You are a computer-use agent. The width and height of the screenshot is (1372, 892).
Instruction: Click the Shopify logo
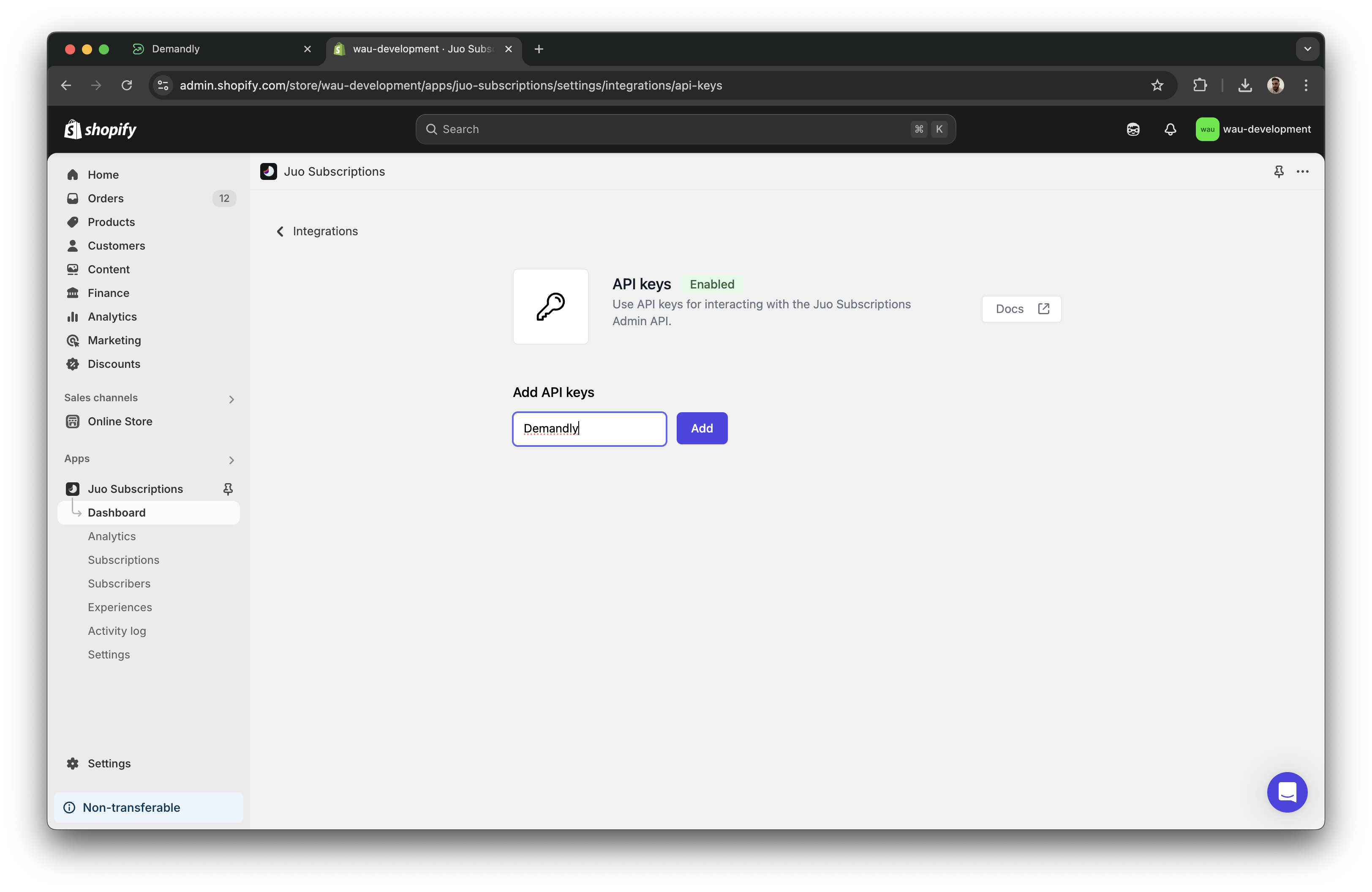click(99, 129)
